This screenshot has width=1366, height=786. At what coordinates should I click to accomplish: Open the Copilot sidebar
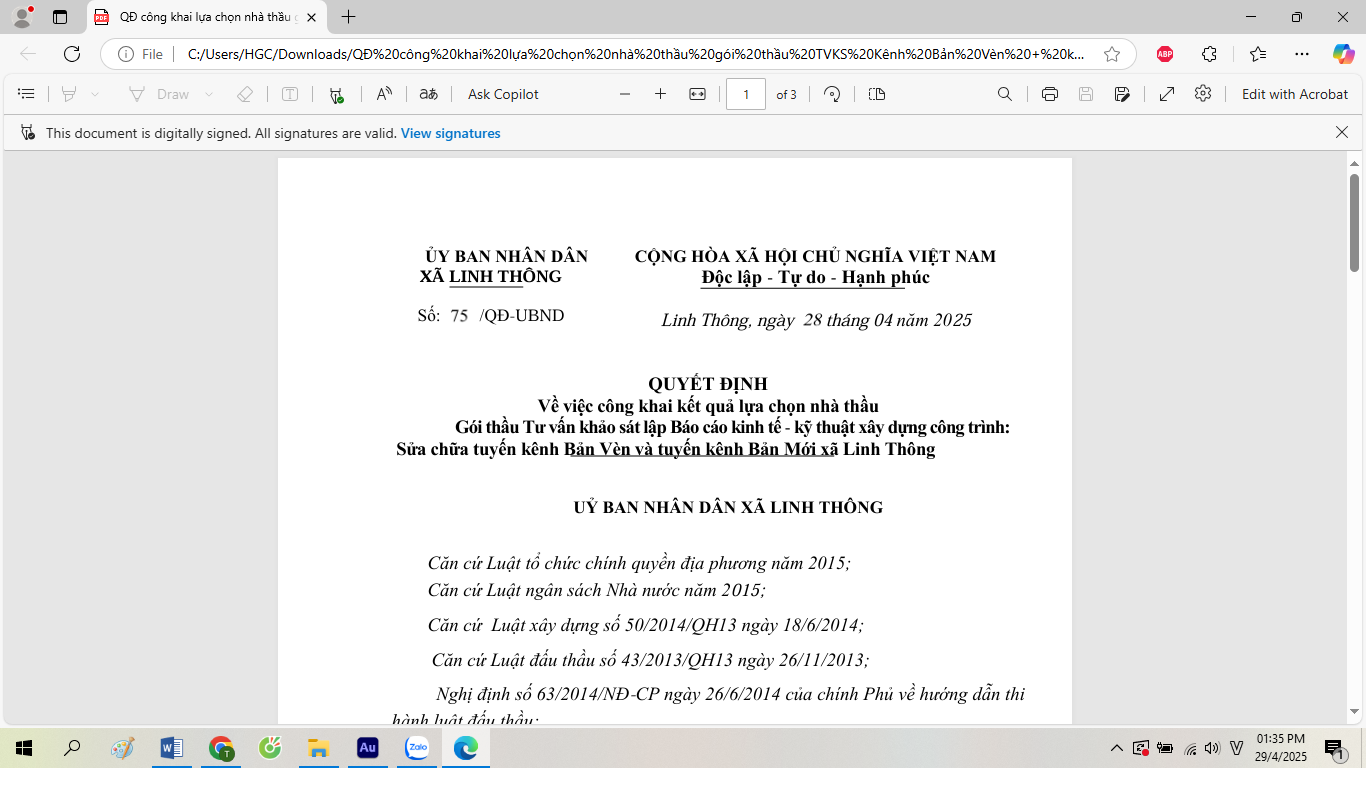pos(1344,54)
